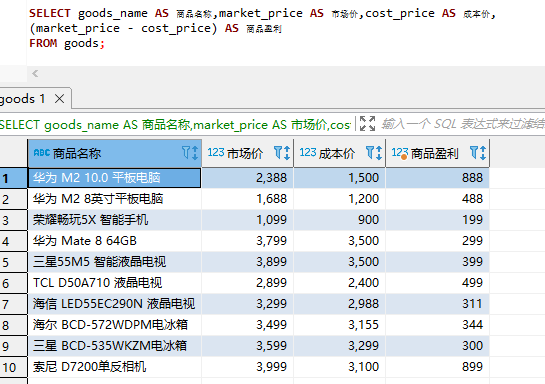
Task: Select cell 索尼 D7200单反相机
Action: click(x=114, y=367)
